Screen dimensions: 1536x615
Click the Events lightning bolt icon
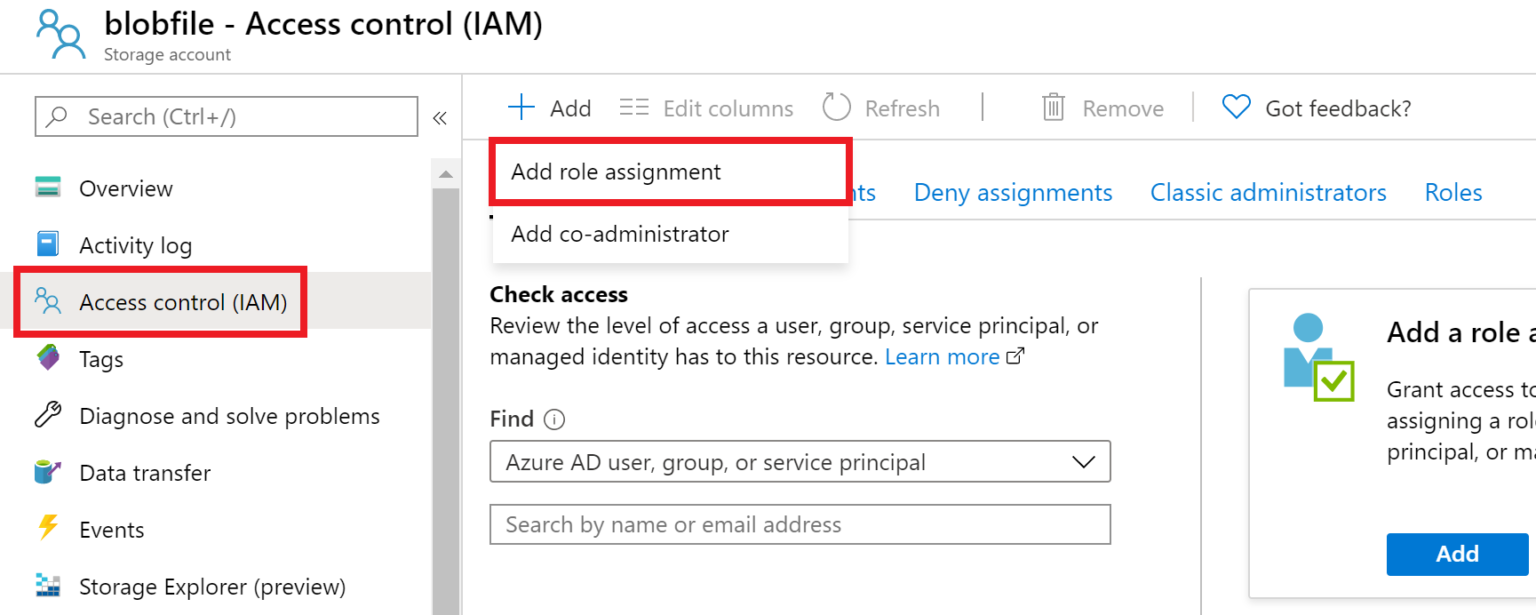click(x=48, y=528)
